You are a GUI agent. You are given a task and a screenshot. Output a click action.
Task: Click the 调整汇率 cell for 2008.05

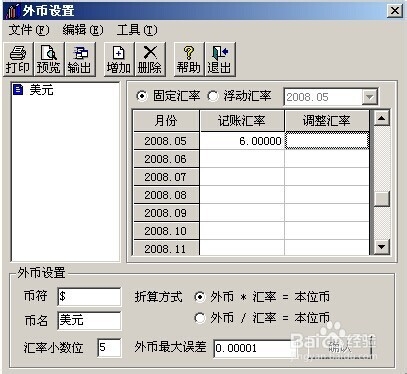pyautogui.click(x=327, y=141)
